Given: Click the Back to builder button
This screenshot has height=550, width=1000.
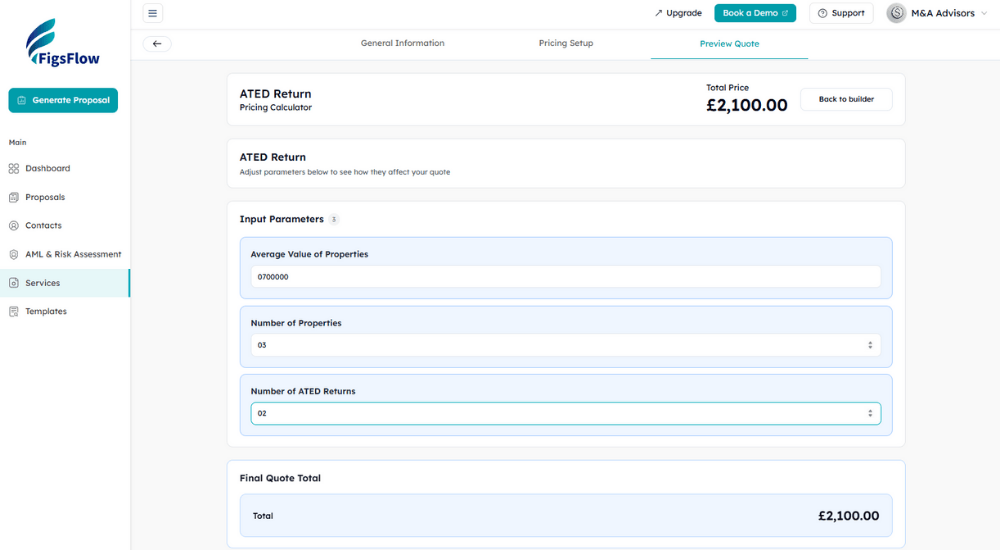Looking at the screenshot, I should pyautogui.click(x=846, y=100).
